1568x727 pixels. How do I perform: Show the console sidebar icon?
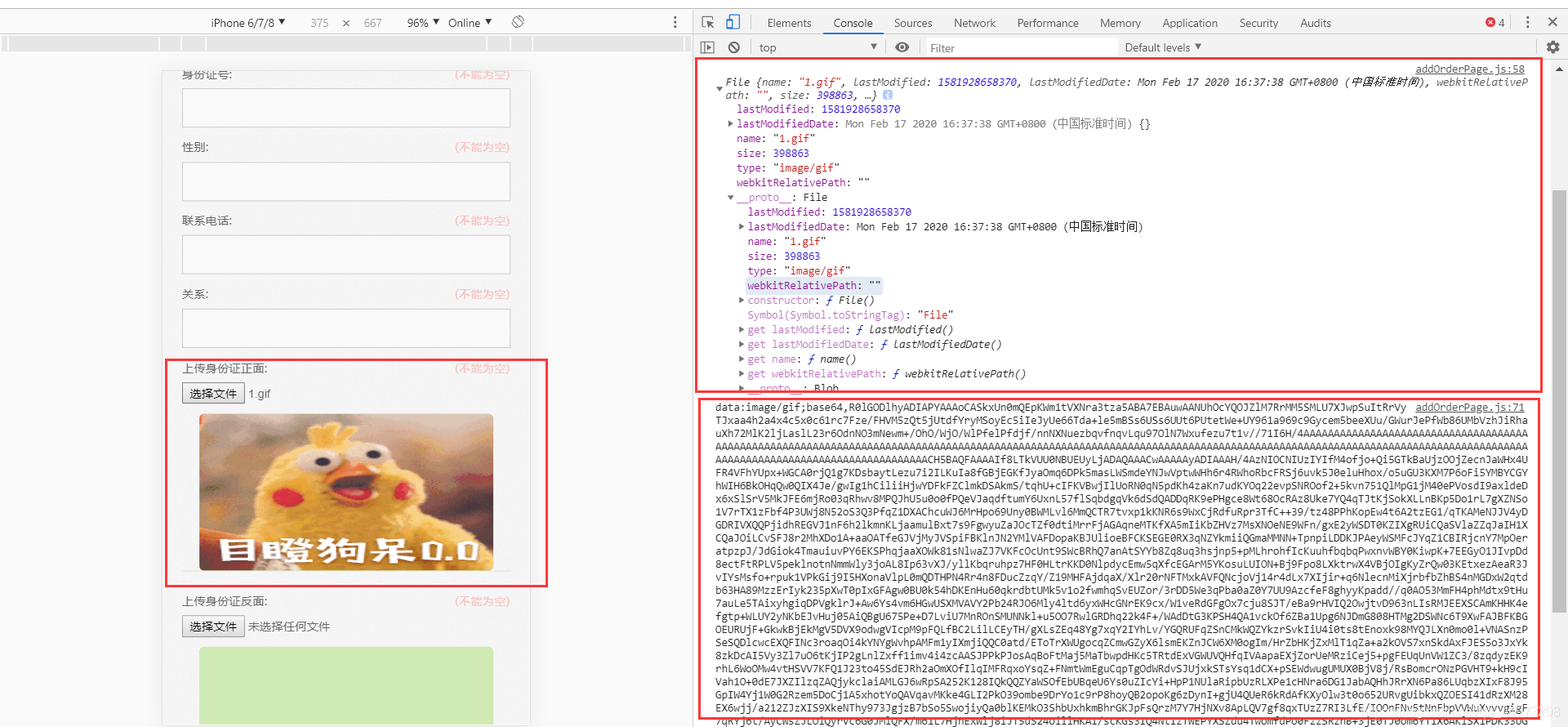point(708,47)
